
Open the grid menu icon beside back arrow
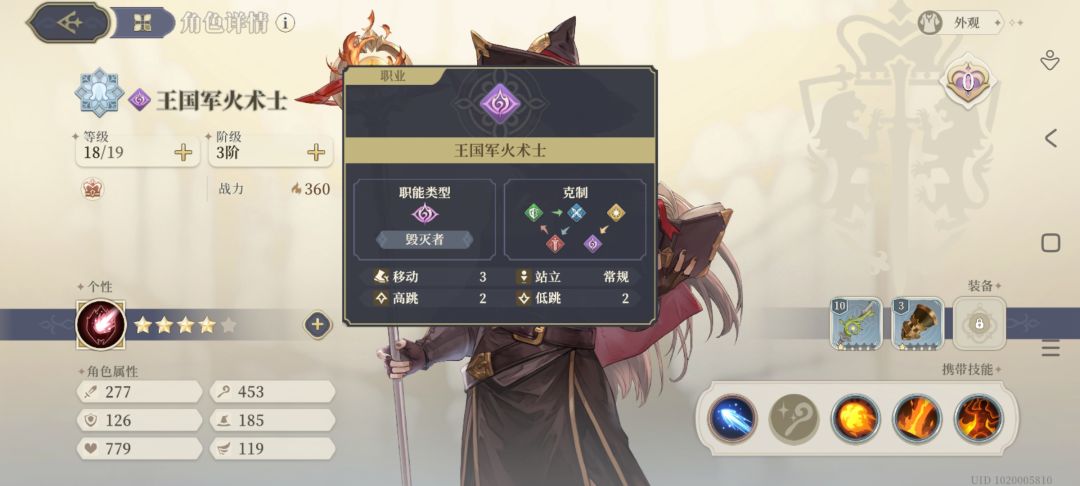click(143, 23)
